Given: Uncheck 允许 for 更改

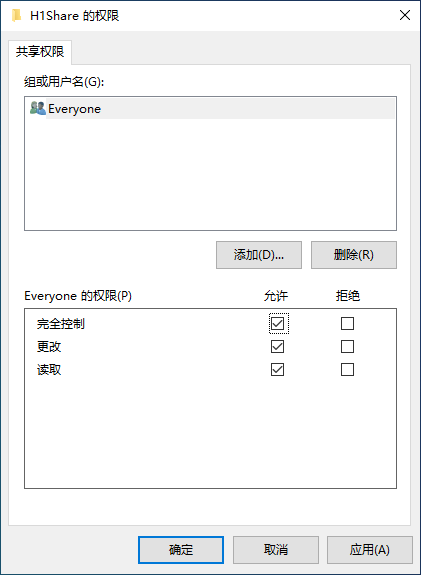Looking at the screenshot, I should [277, 347].
